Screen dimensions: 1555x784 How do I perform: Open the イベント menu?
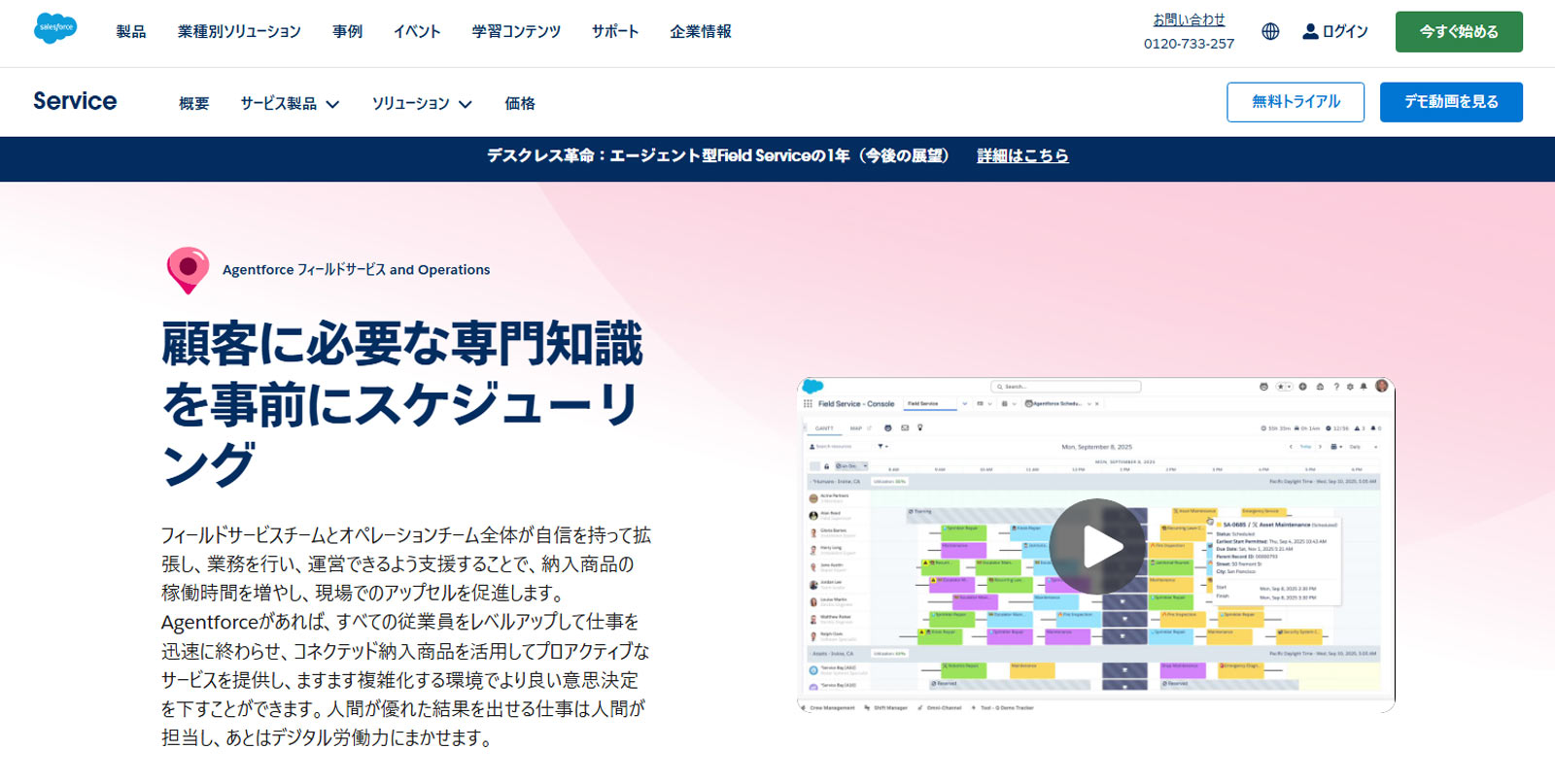click(417, 31)
